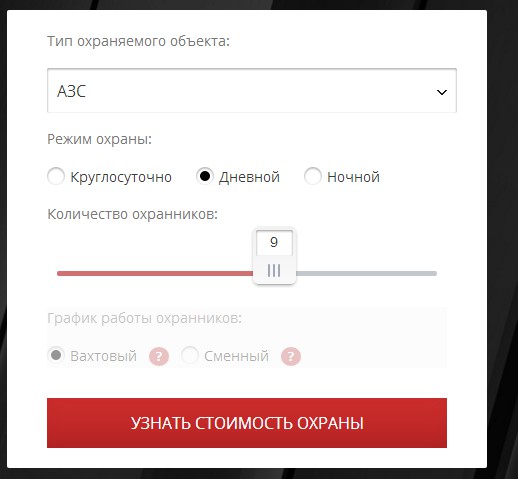Image resolution: width=518 pixels, height=479 pixels.
Task: Click the Тип охраняемого объекта label
Action: pos(139,41)
